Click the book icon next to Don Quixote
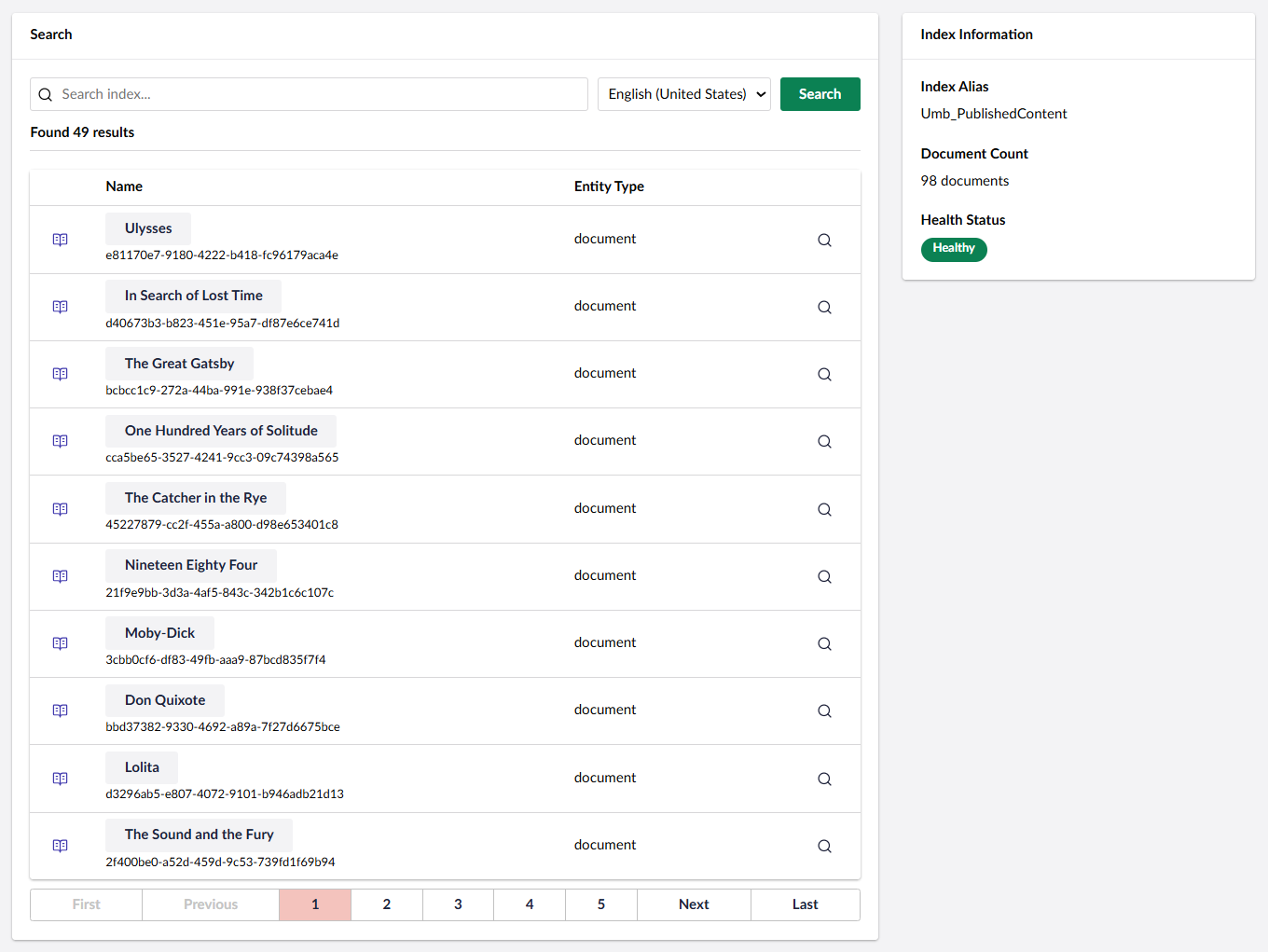 [60, 711]
